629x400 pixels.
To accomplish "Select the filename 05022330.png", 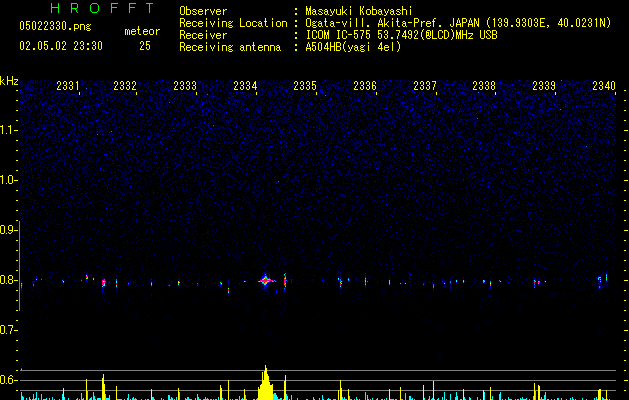I will [55, 26].
